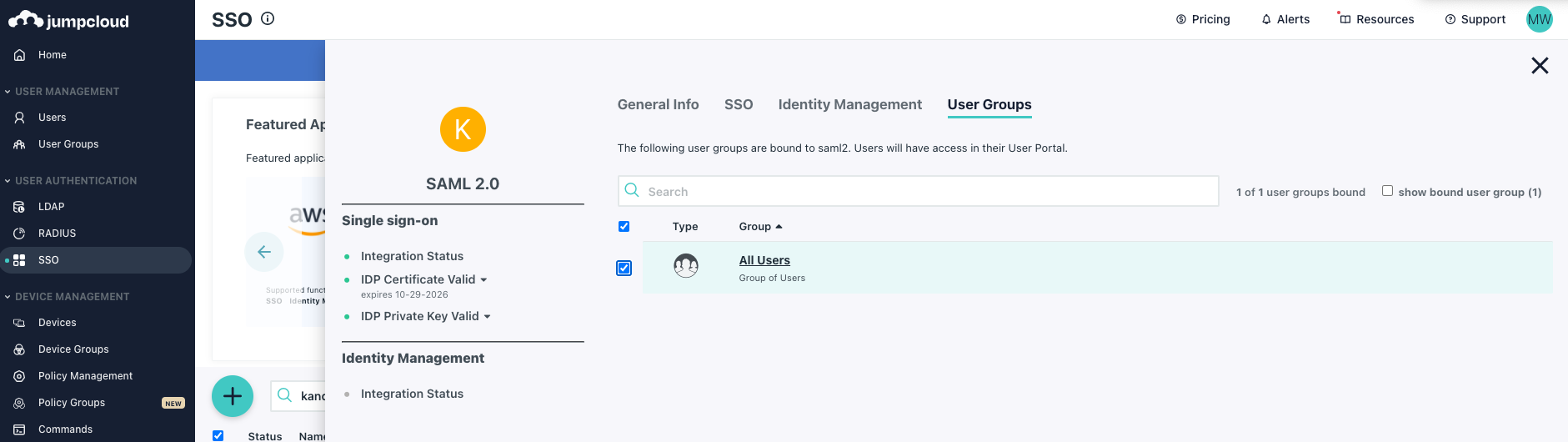The height and width of the screenshot is (442, 1568).
Task: Click the green add application button
Action: coord(233,396)
